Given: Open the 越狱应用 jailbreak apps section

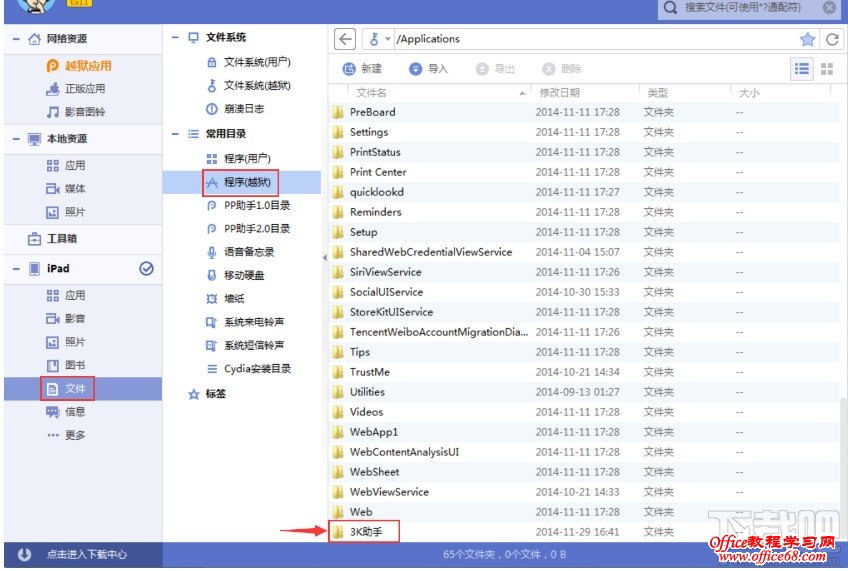Looking at the screenshot, I should pyautogui.click(x=79, y=66).
